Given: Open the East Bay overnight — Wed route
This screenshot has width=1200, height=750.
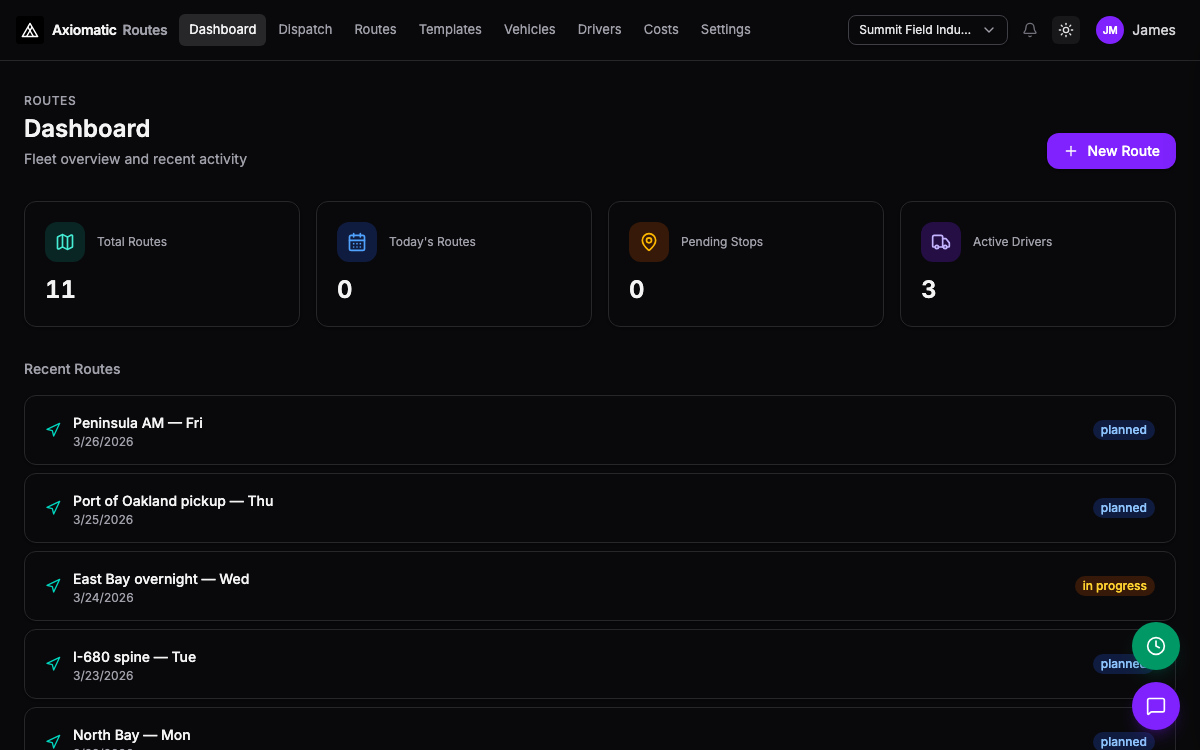Looking at the screenshot, I should tap(600, 586).
